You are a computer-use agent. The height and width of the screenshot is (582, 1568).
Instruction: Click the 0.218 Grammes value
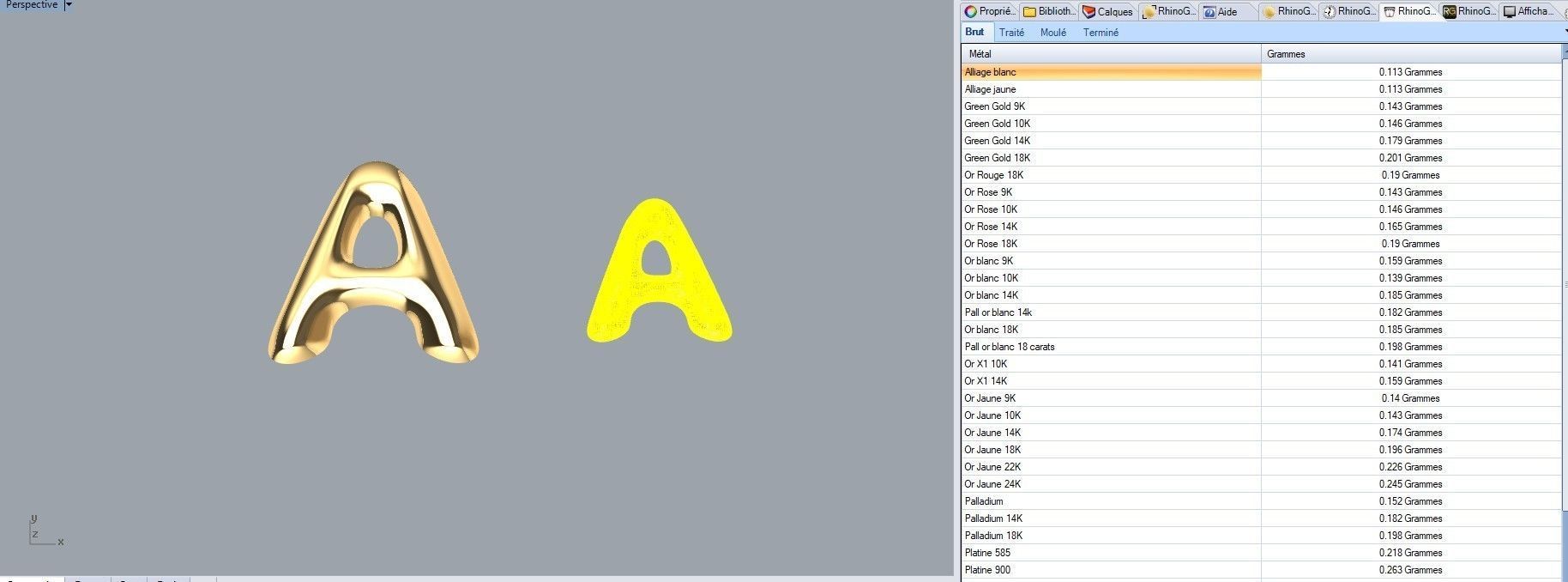[x=1410, y=553]
